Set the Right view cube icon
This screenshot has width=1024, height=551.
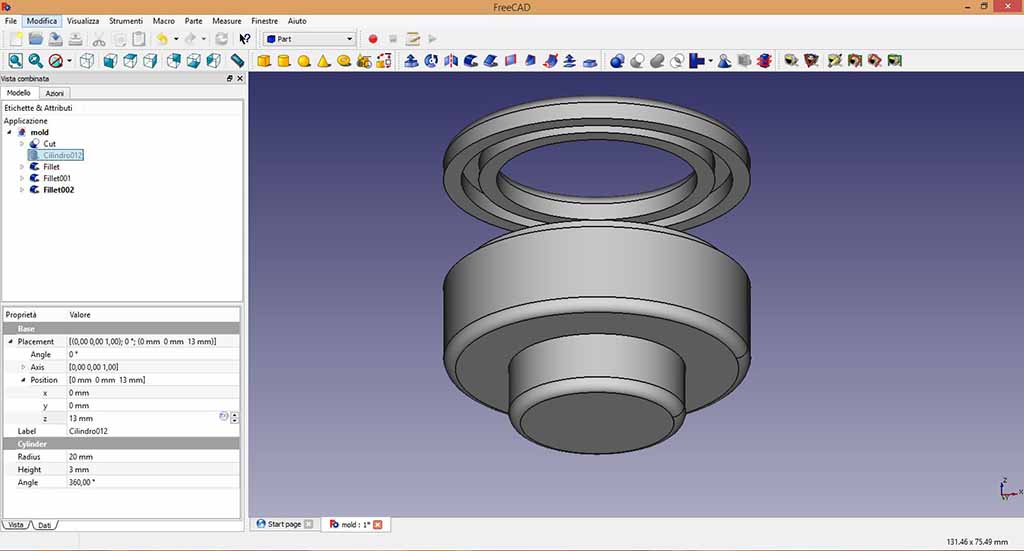pyautogui.click(x=150, y=61)
